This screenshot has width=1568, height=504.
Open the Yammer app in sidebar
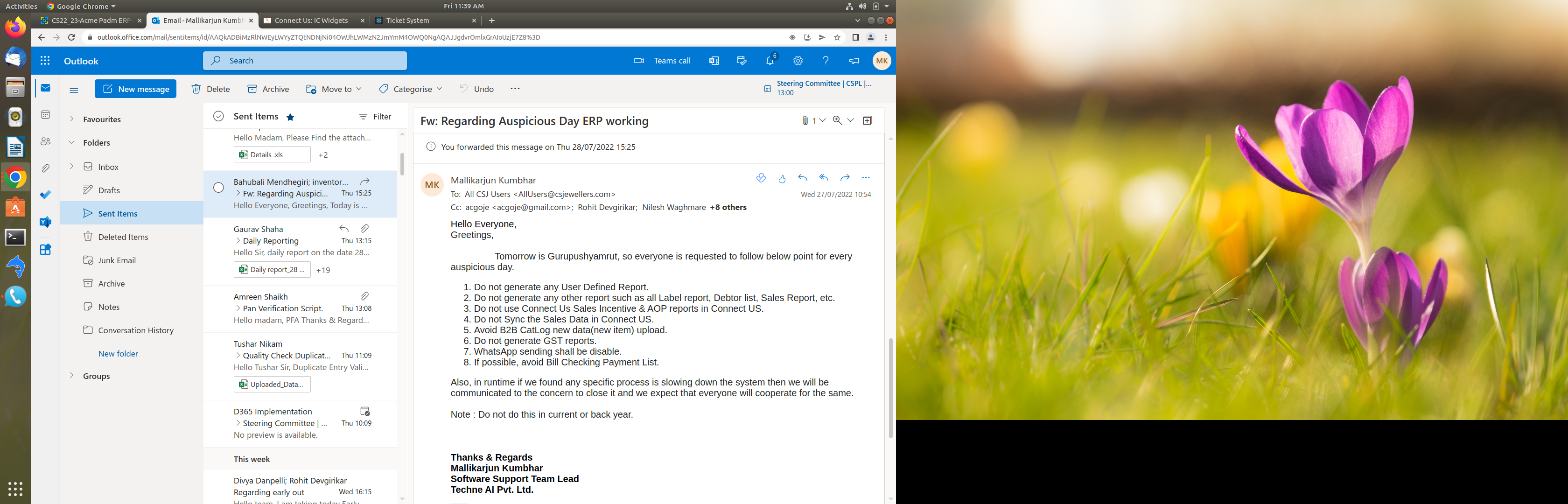(46, 222)
